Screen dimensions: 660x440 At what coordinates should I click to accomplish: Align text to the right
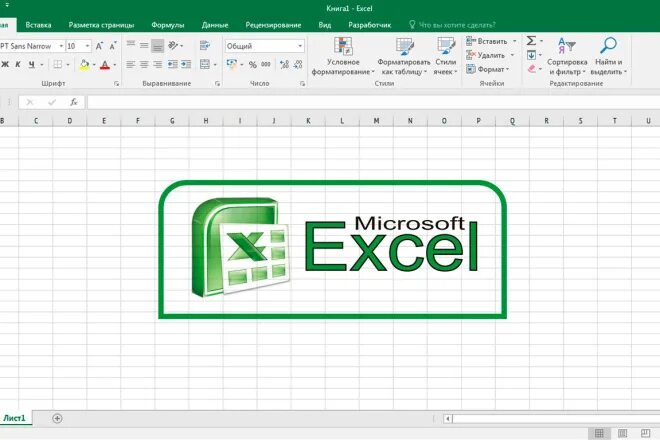[x=158, y=64]
